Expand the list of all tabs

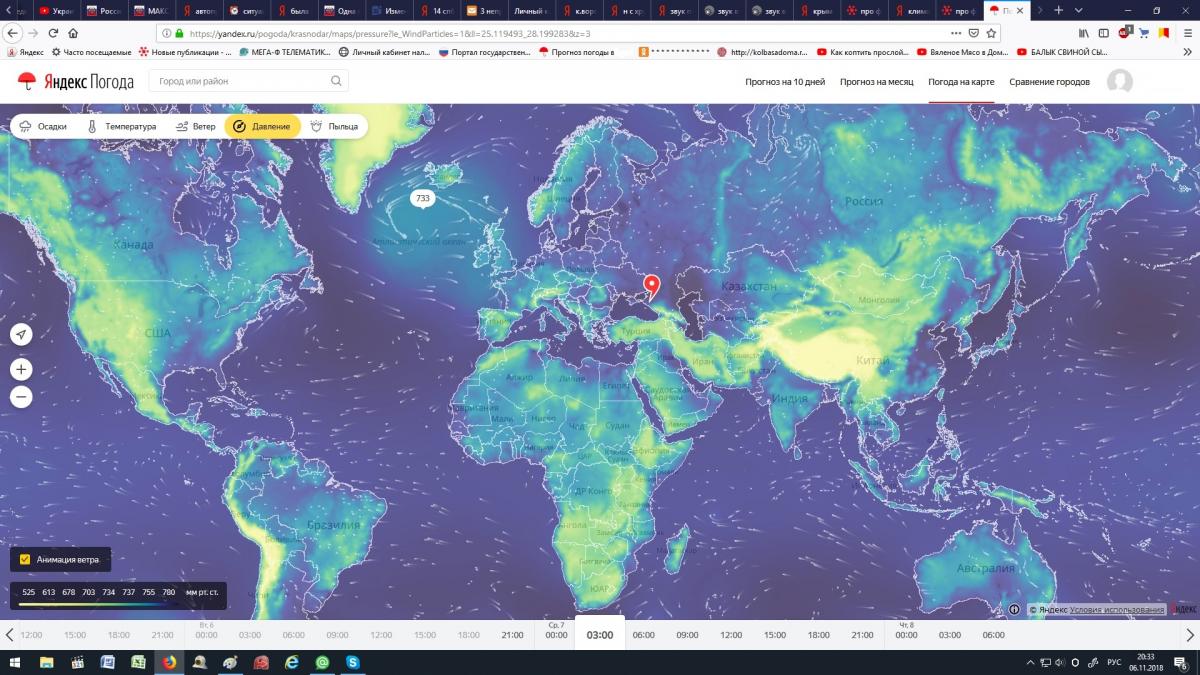1078,10
